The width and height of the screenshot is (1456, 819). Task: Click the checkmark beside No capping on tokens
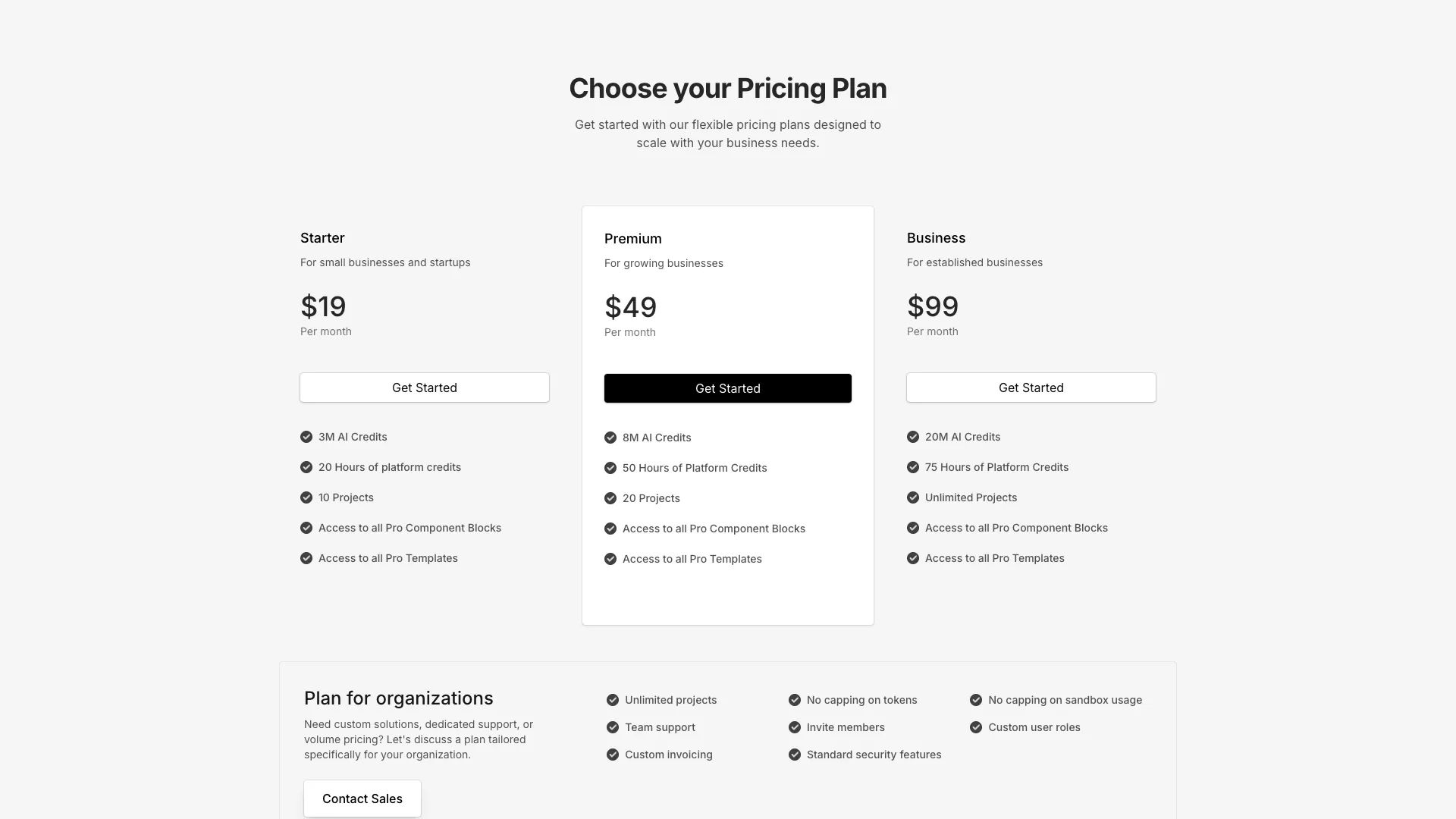pos(795,700)
